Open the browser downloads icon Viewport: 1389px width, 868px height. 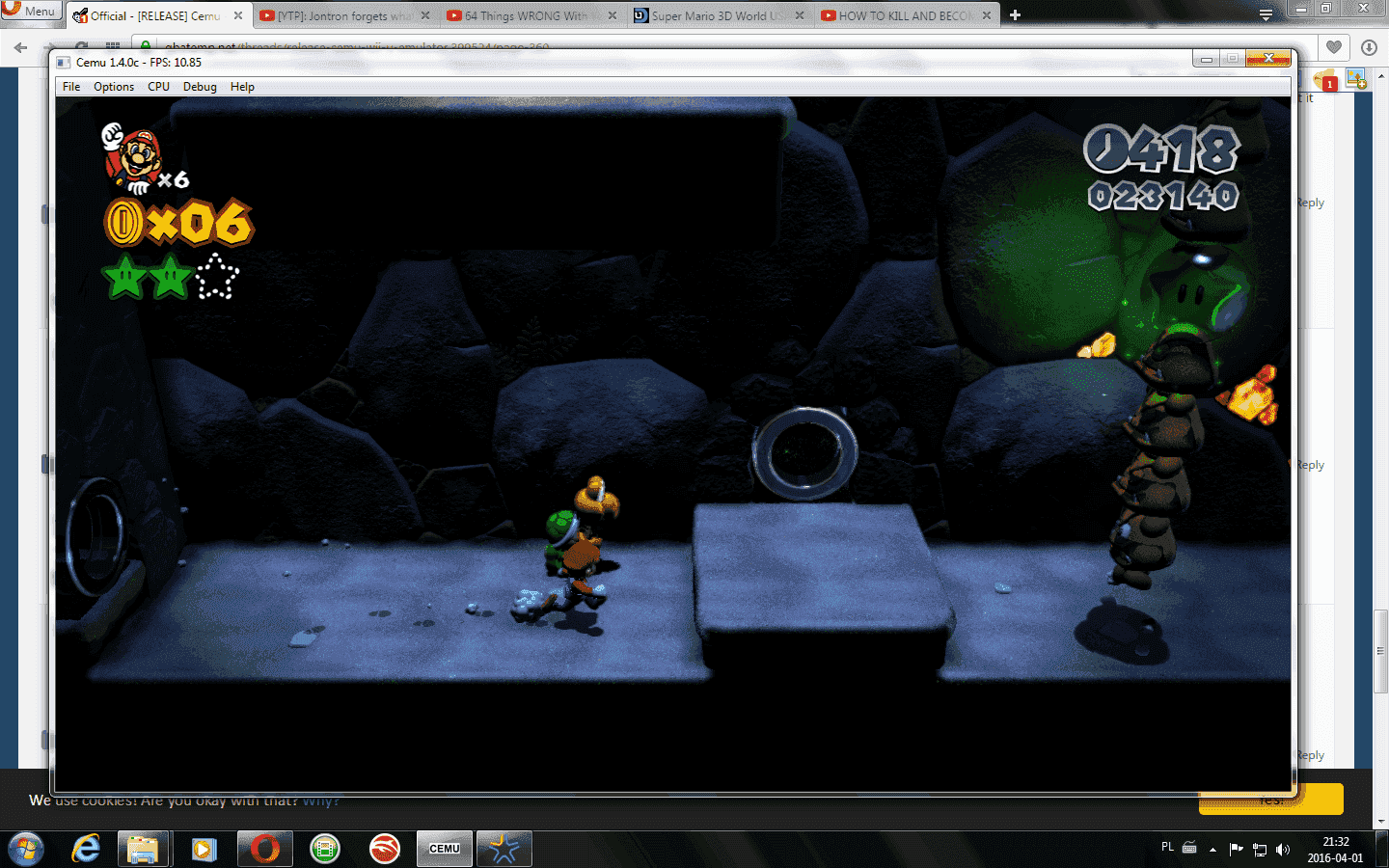1369,47
